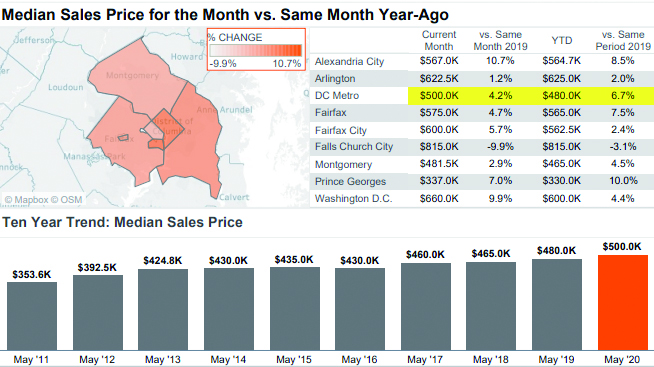Click the May '15 bar showing $435.0K
Viewport: 654px width, 367px height.
coord(294,309)
